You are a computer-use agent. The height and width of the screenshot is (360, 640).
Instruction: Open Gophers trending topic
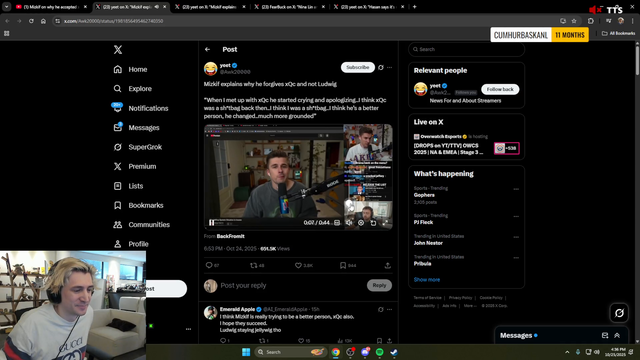424,195
